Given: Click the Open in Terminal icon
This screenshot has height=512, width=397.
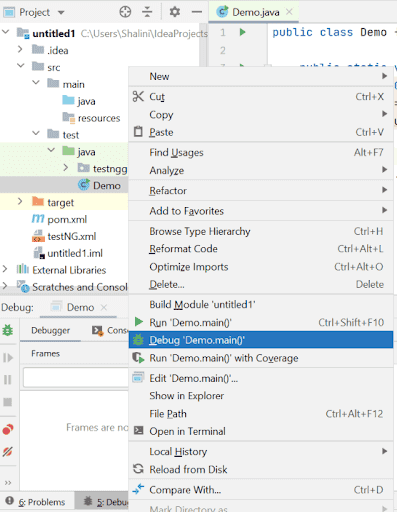Looking at the screenshot, I should (x=138, y=430).
